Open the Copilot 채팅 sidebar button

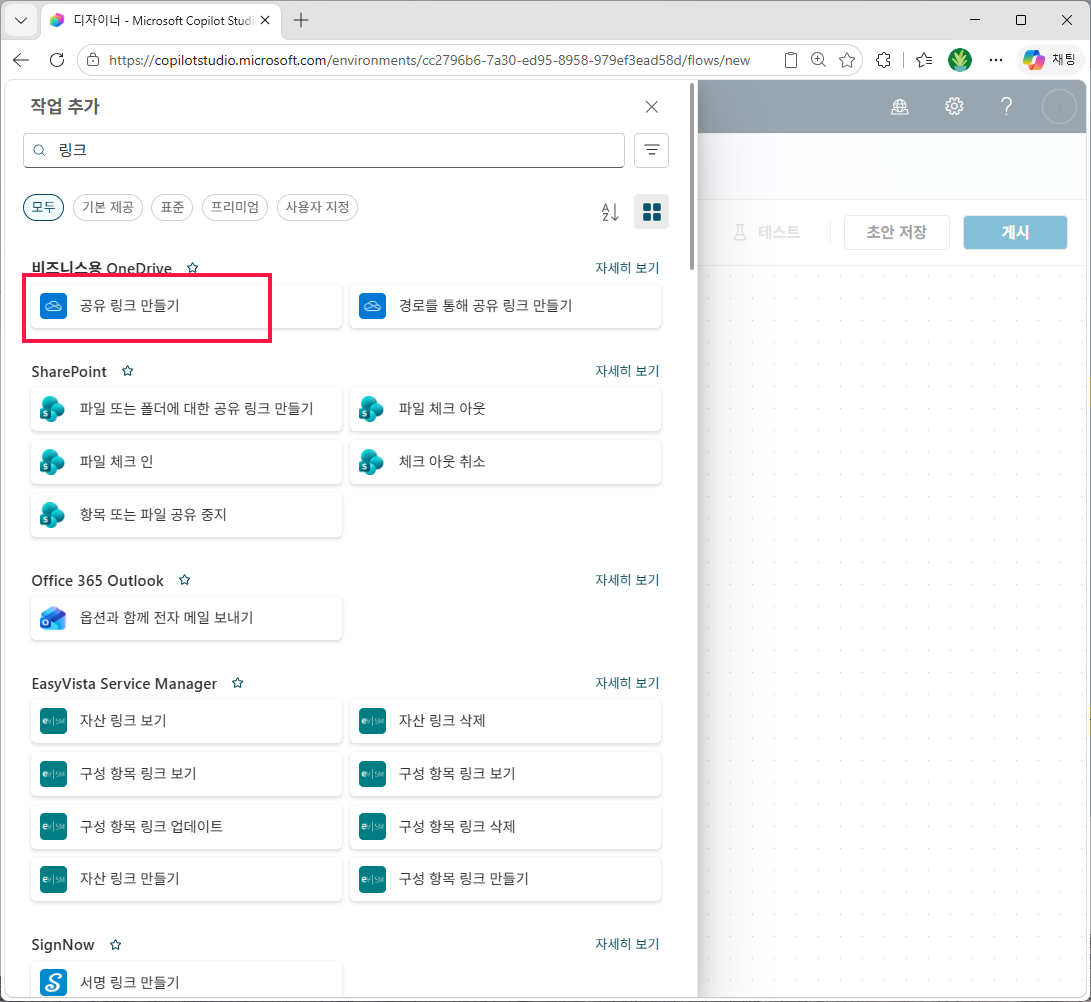coord(1049,61)
